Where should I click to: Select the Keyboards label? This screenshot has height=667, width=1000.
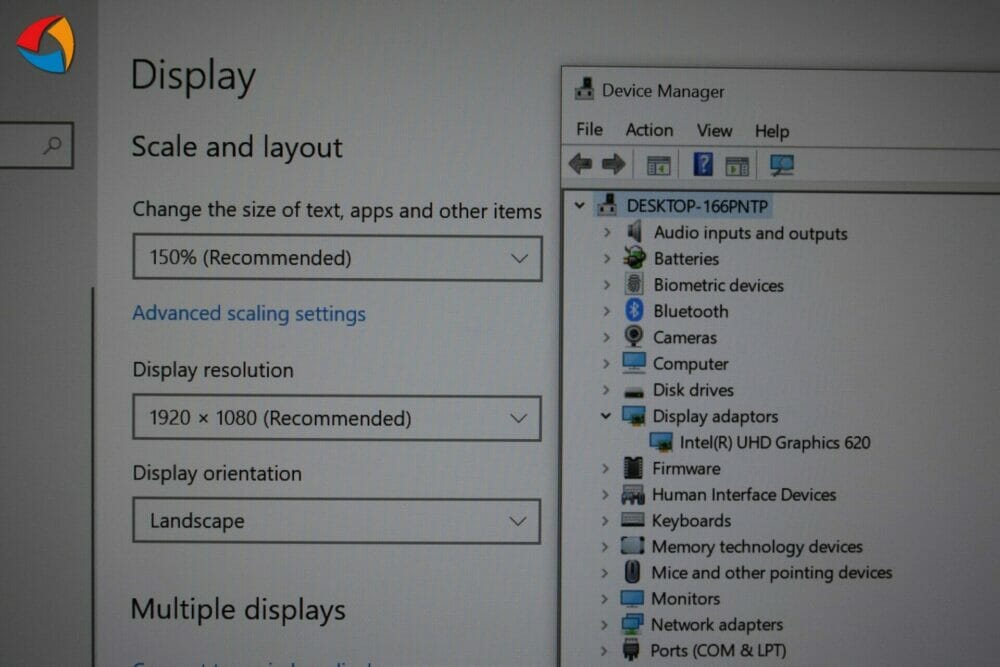[691, 521]
